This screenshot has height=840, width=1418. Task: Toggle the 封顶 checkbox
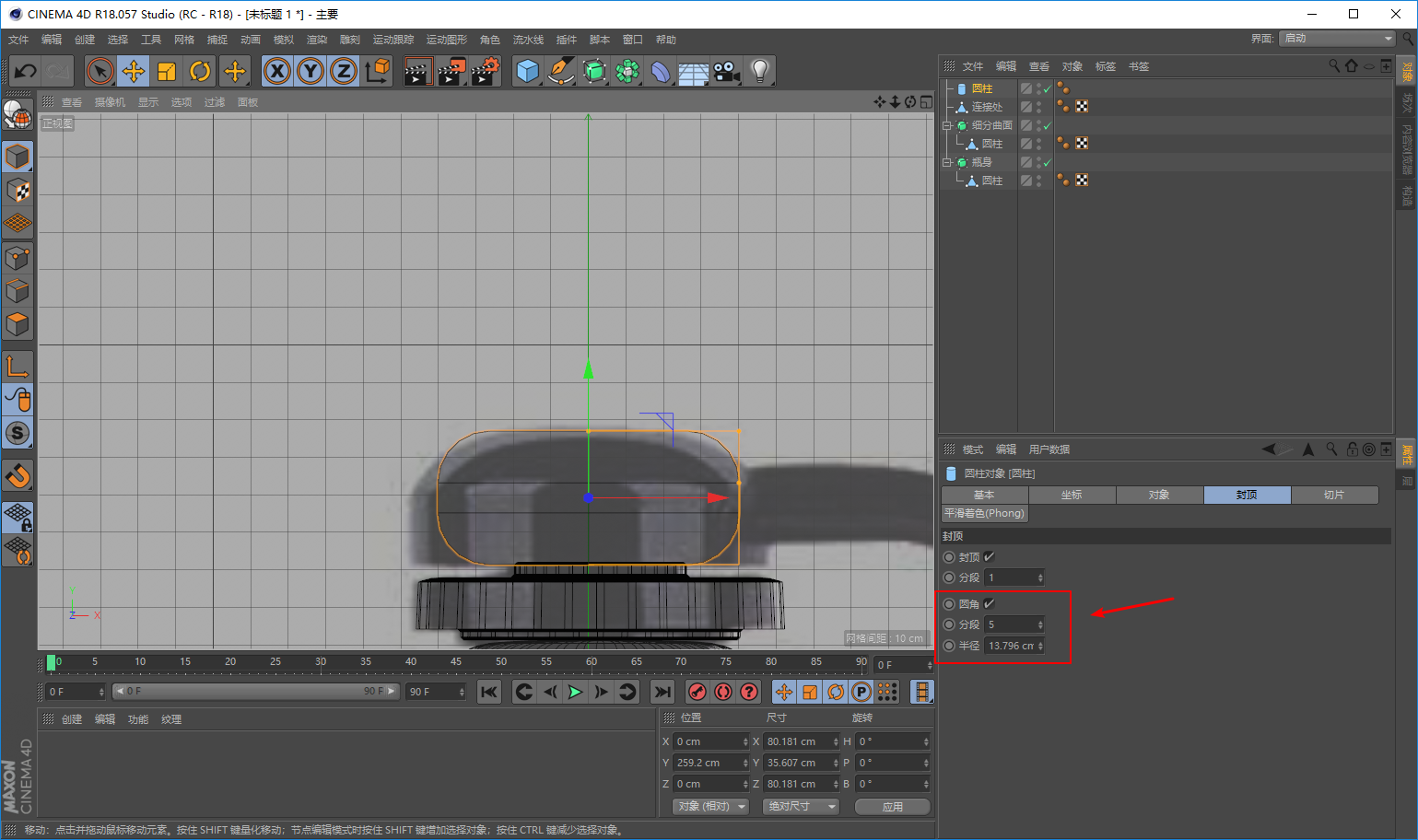tap(989, 556)
